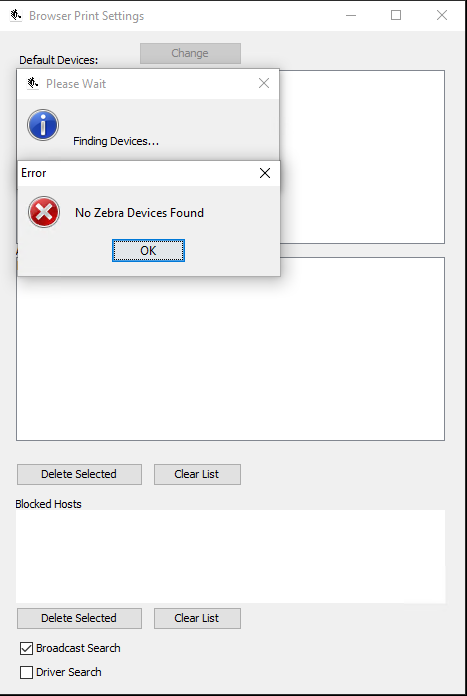This screenshot has height=696, width=467.
Task: Click the Zebra logo in Browser Print Settings title bar
Action: [16, 16]
